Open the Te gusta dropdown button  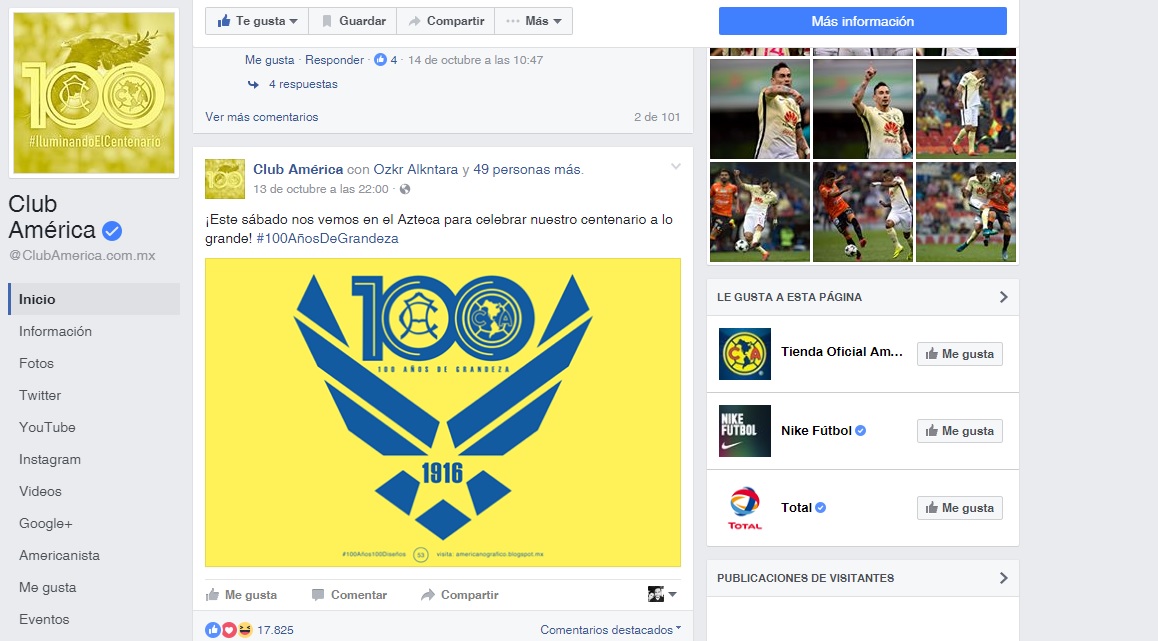[x=257, y=21]
